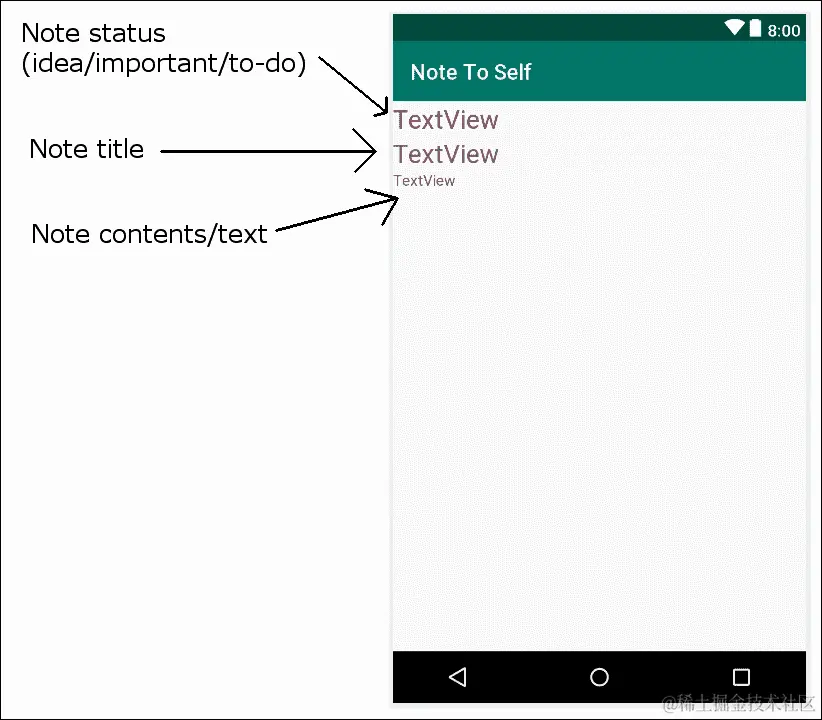
Task: Tap the Wi-Fi signal icon in status bar
Action: point(735,29)
